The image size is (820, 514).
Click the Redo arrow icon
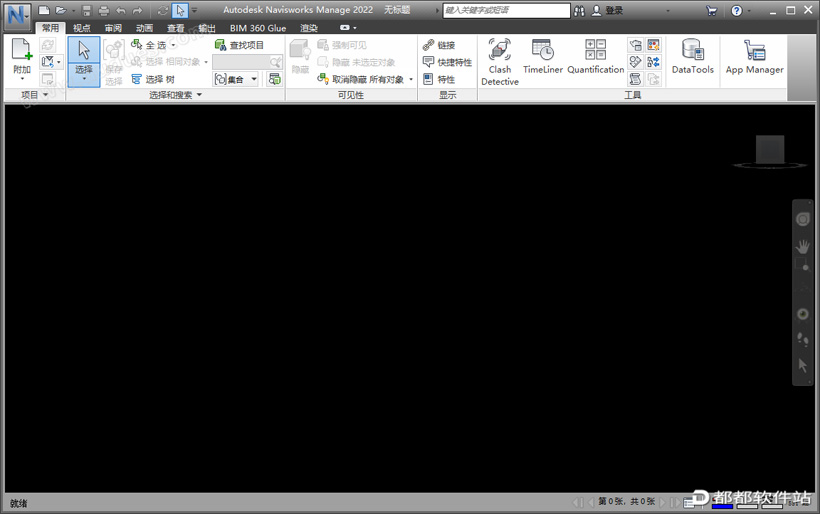[x=138, y=10]
